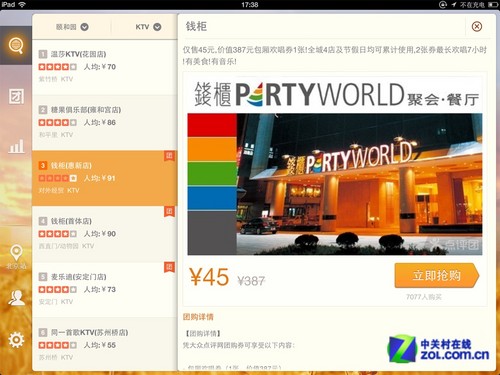Tap the 17:38 clock in status bar
The image size is (500, 375).
click(x=250, y=5)
